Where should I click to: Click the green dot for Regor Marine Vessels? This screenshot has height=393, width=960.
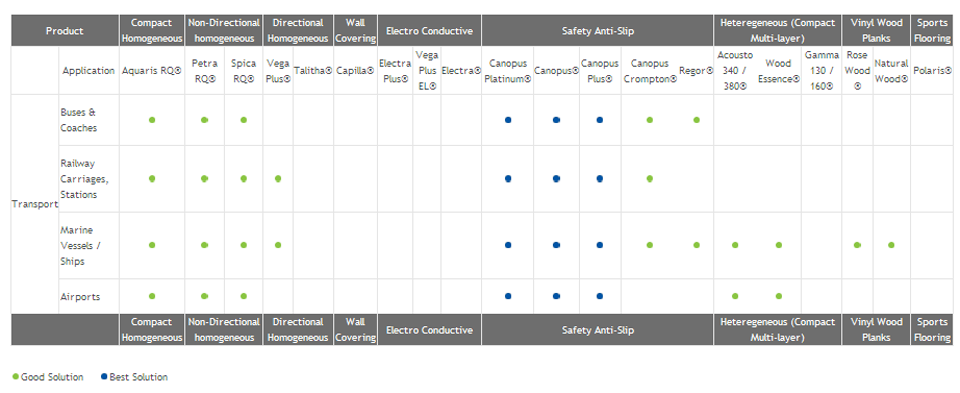click(x=696, y=245)
